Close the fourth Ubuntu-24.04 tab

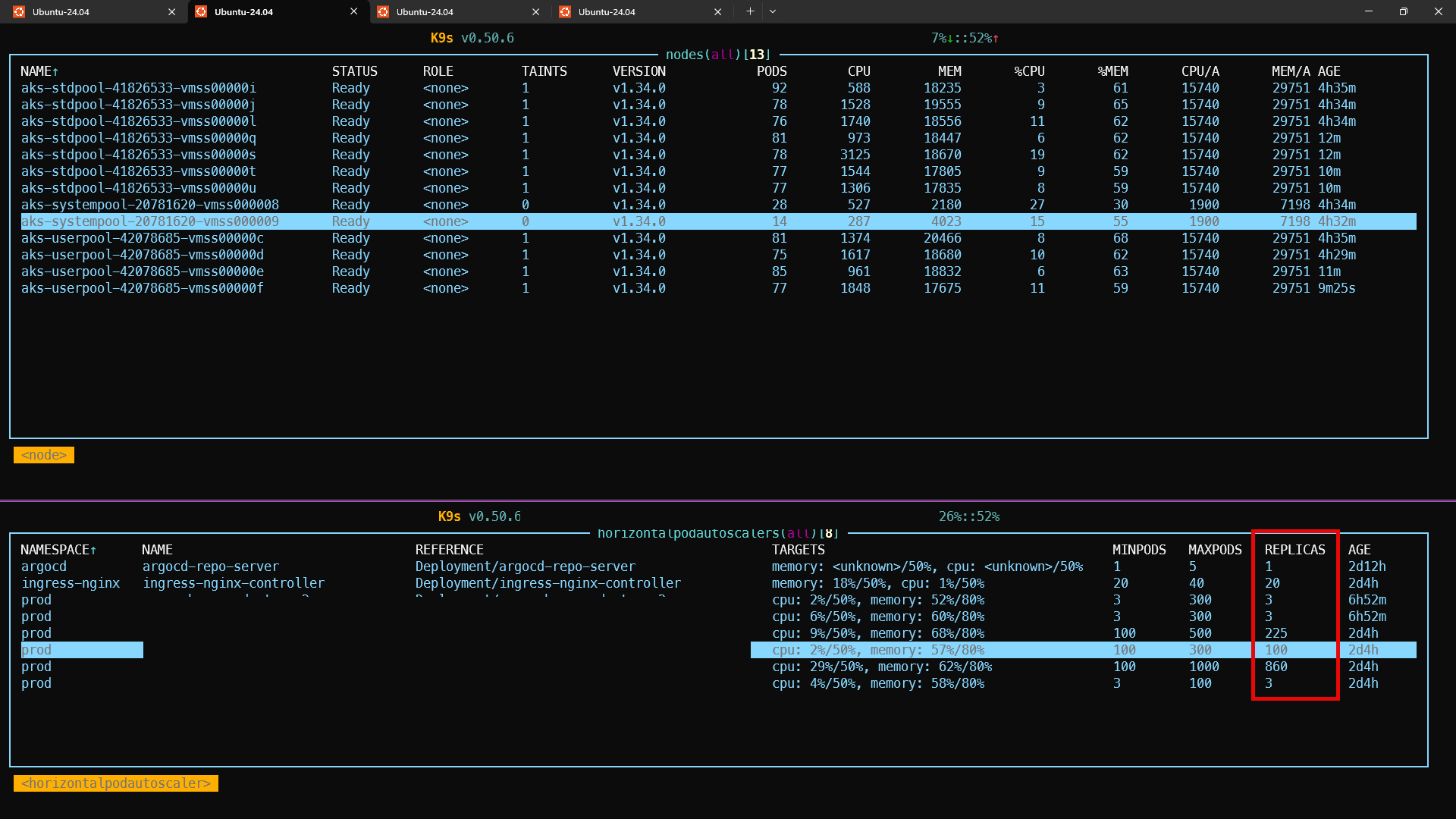[x=717, y=11]
